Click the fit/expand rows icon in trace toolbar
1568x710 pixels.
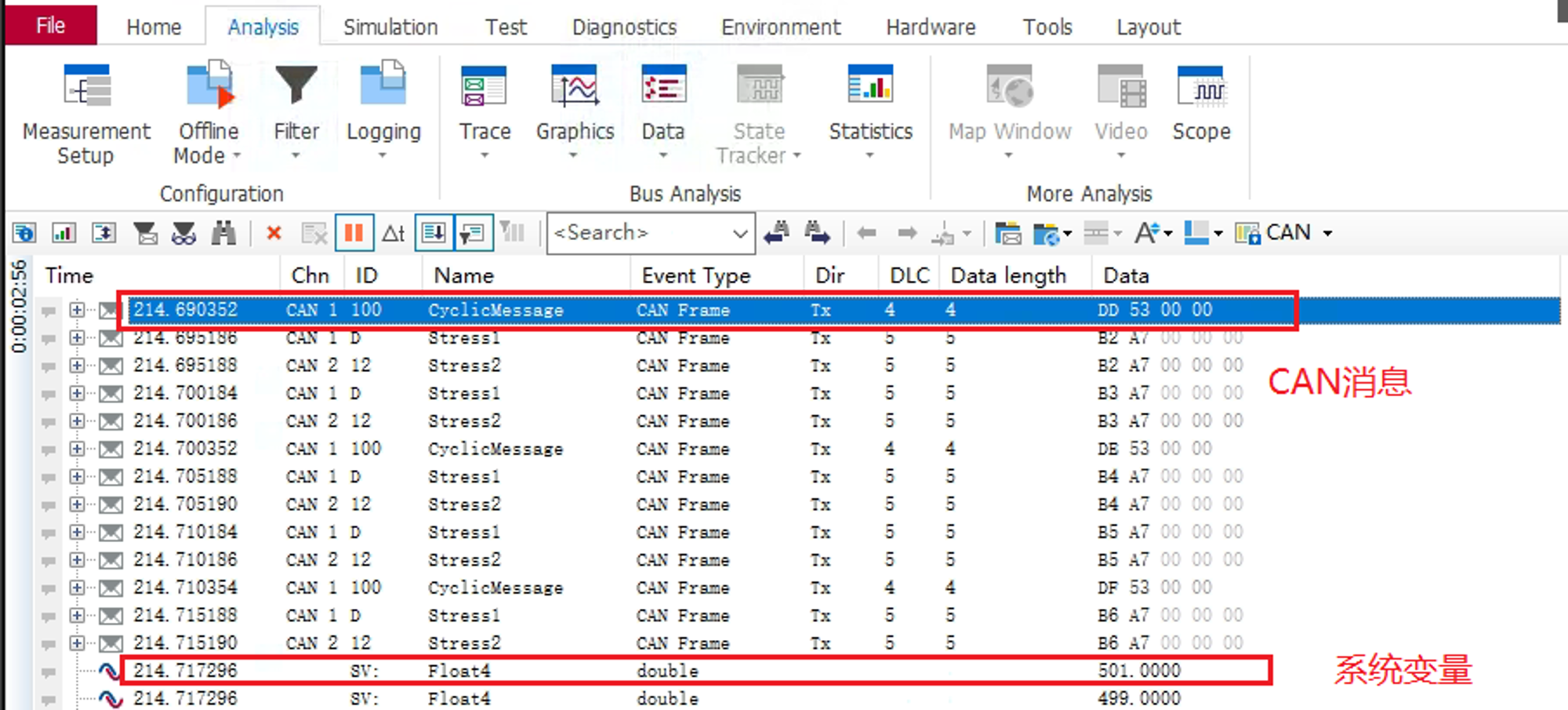pos(103,233)
